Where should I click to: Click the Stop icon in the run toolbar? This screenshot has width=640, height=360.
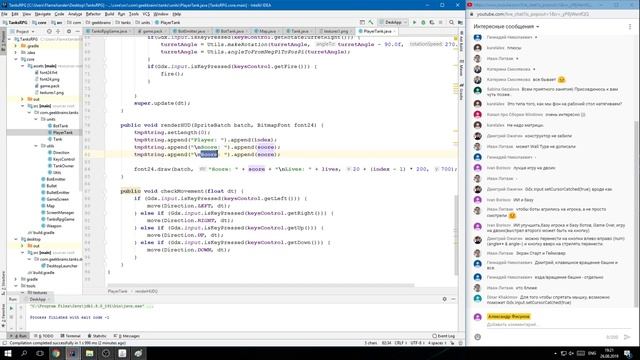tap(441, 22)
